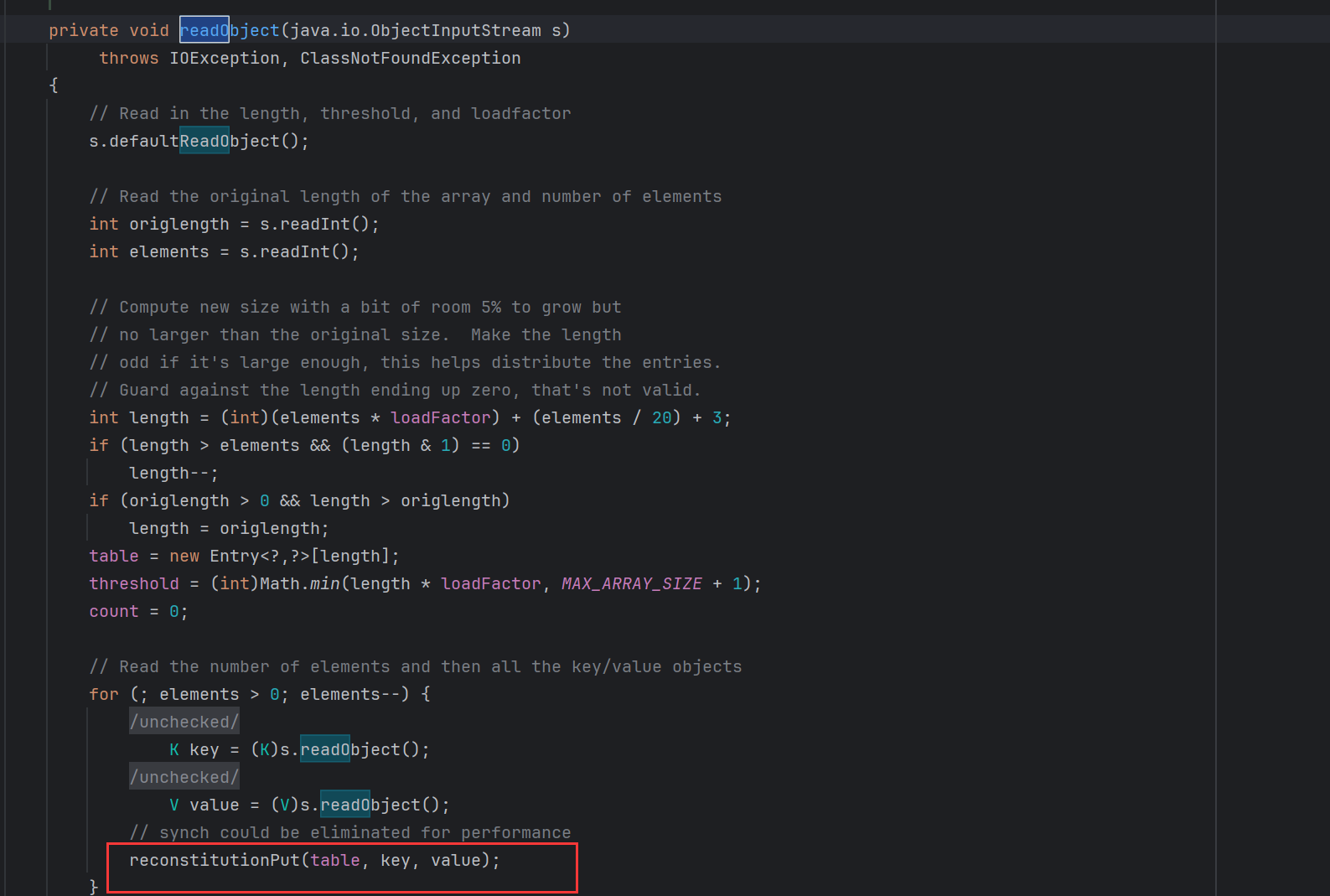Click the 'Compute new size' comment line
This screenshot has width=1330, height=896.
355,307
